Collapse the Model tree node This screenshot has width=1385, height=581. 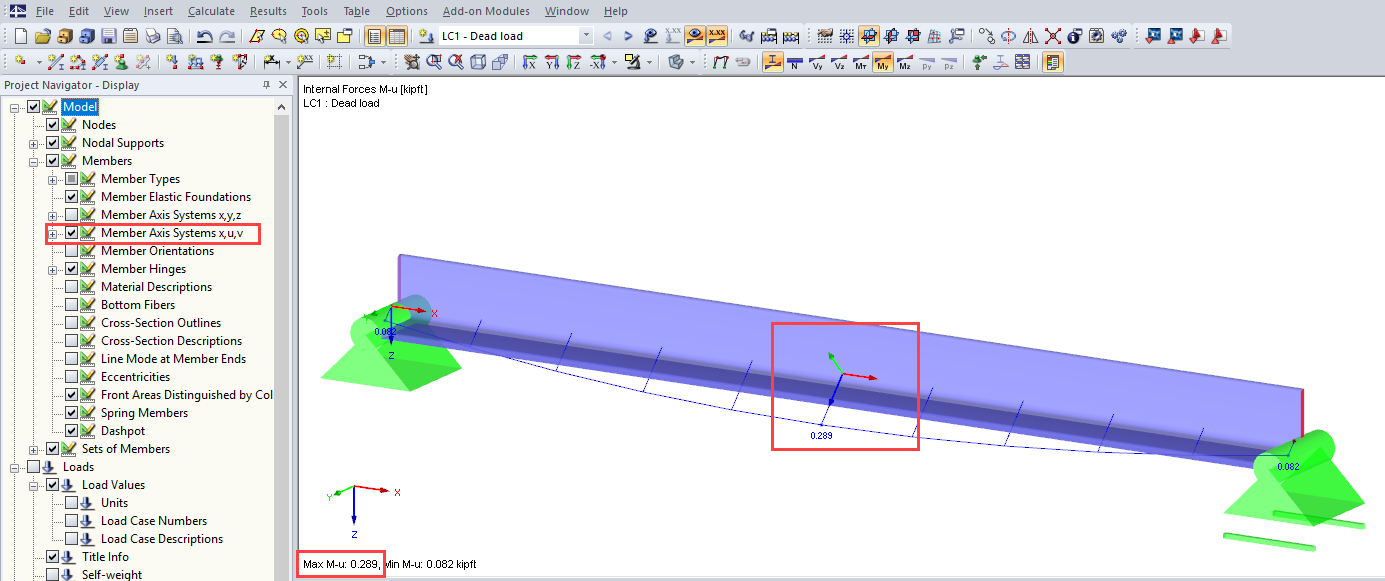tap(14, 107)
